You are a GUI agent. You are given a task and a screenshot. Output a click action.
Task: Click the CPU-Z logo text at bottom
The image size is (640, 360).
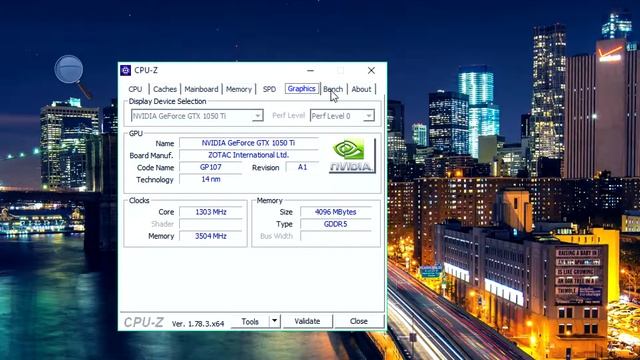144,322
